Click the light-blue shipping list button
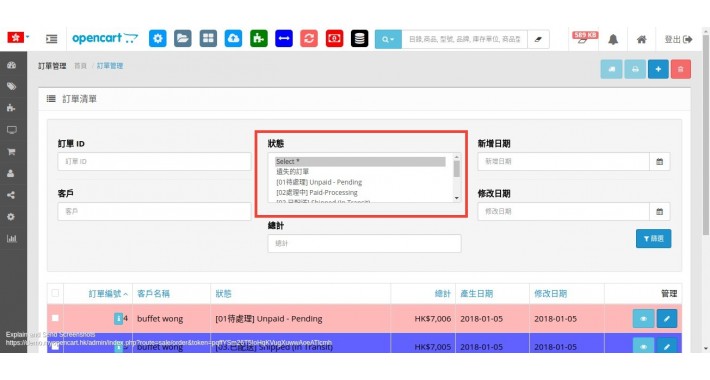The width and height of the screenshot is (710, 380). (x=611, y=69)
